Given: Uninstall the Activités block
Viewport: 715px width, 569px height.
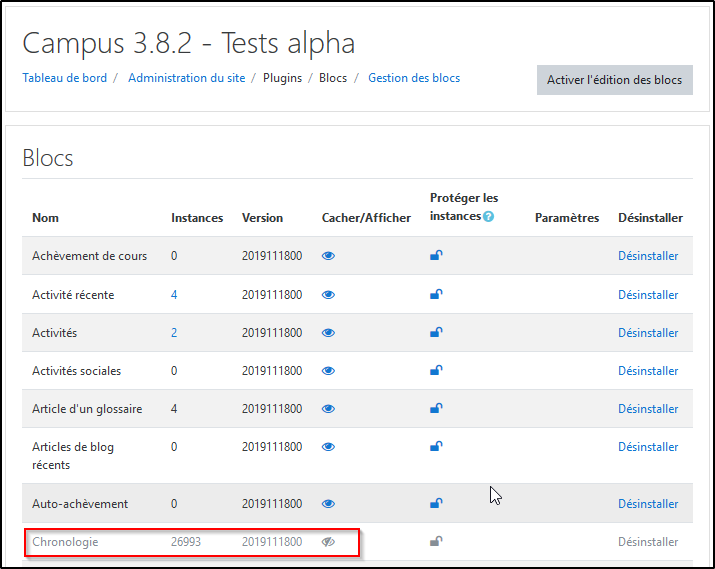Looking at the screenshot, I should point(648,332).
